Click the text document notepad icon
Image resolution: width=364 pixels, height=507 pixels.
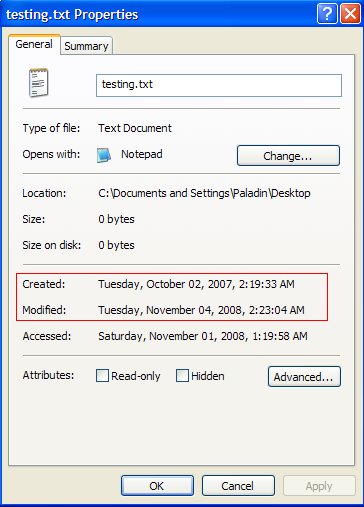tap(39, 83)
